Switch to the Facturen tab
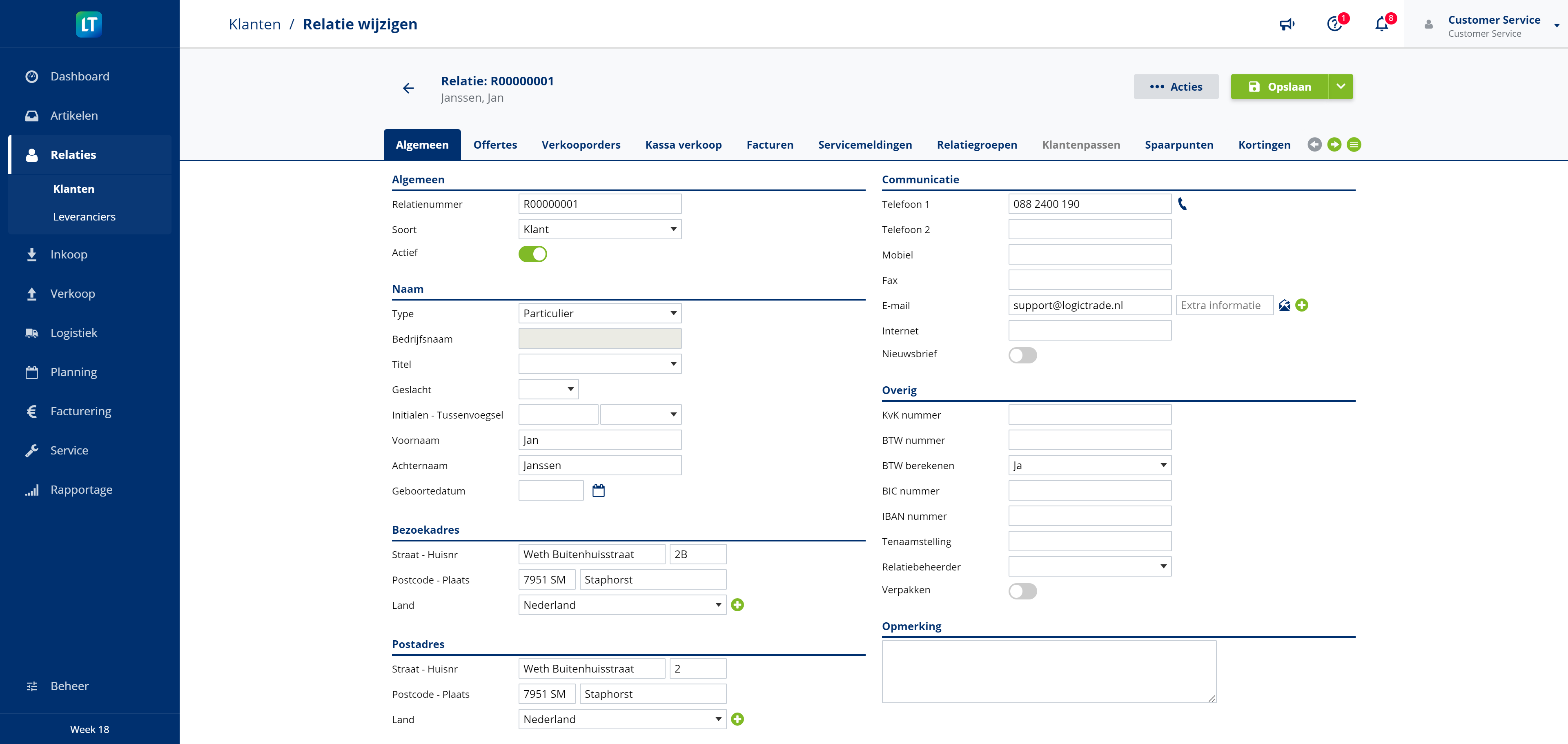1568x744 pixels. 769,145
